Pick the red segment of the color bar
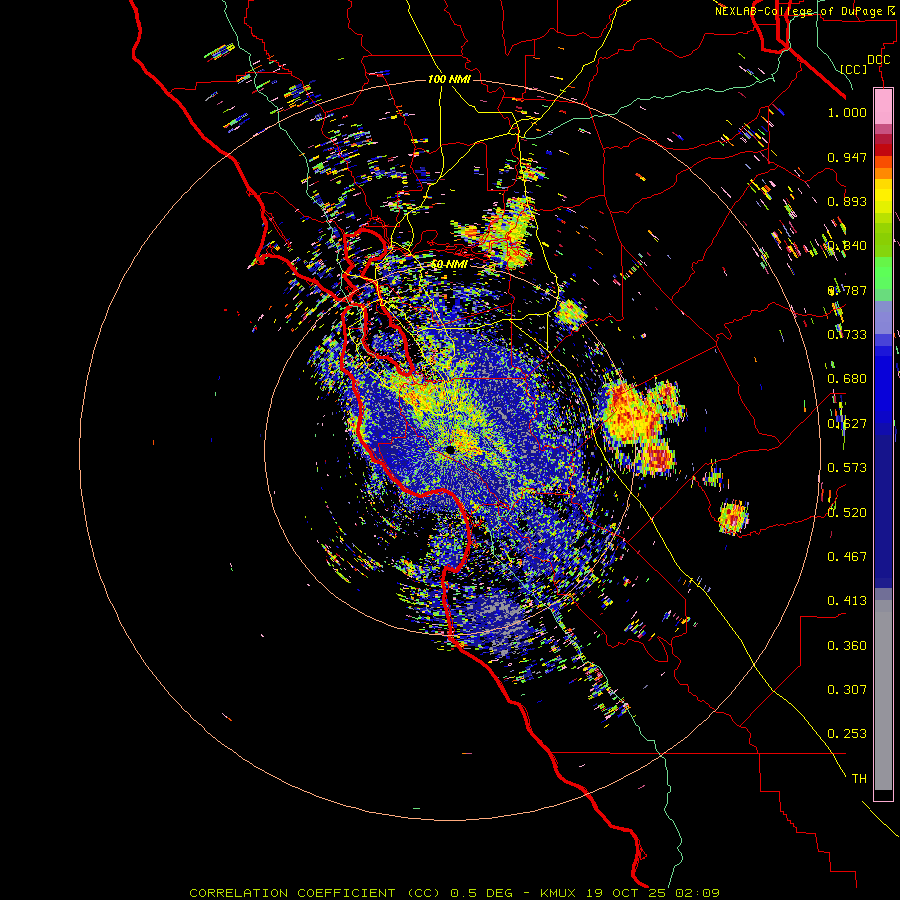This screenshot has width=900, height=900. pyautogui.click(x=883, y=150)
